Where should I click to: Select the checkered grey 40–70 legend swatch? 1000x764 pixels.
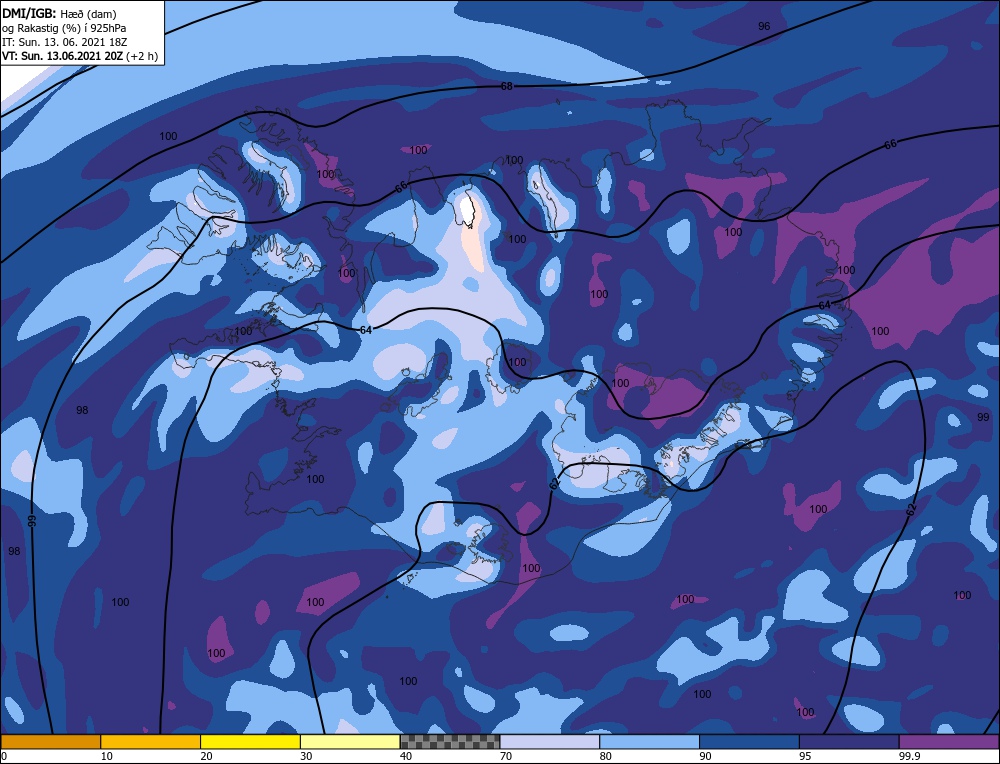coord(450,742)
